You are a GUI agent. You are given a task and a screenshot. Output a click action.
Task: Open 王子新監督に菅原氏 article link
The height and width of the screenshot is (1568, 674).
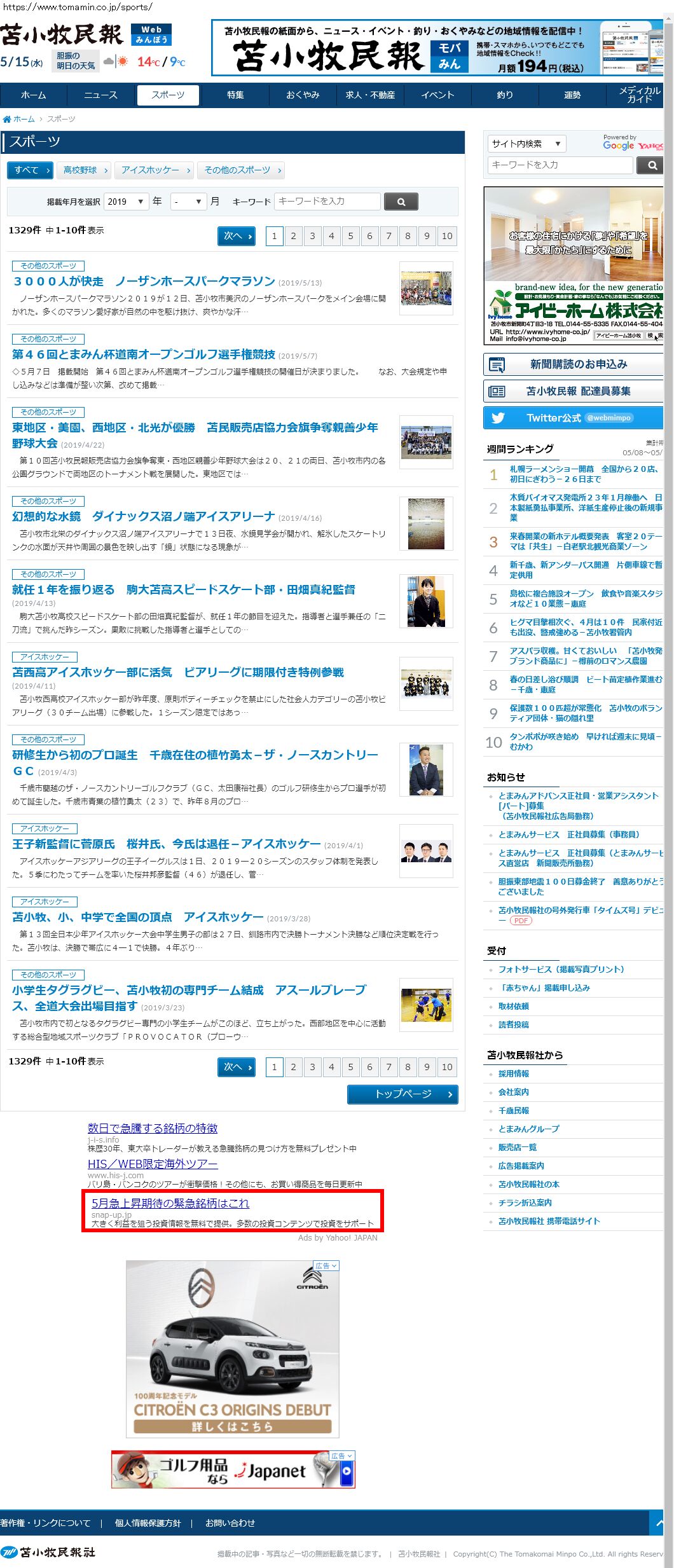(167, 844)
